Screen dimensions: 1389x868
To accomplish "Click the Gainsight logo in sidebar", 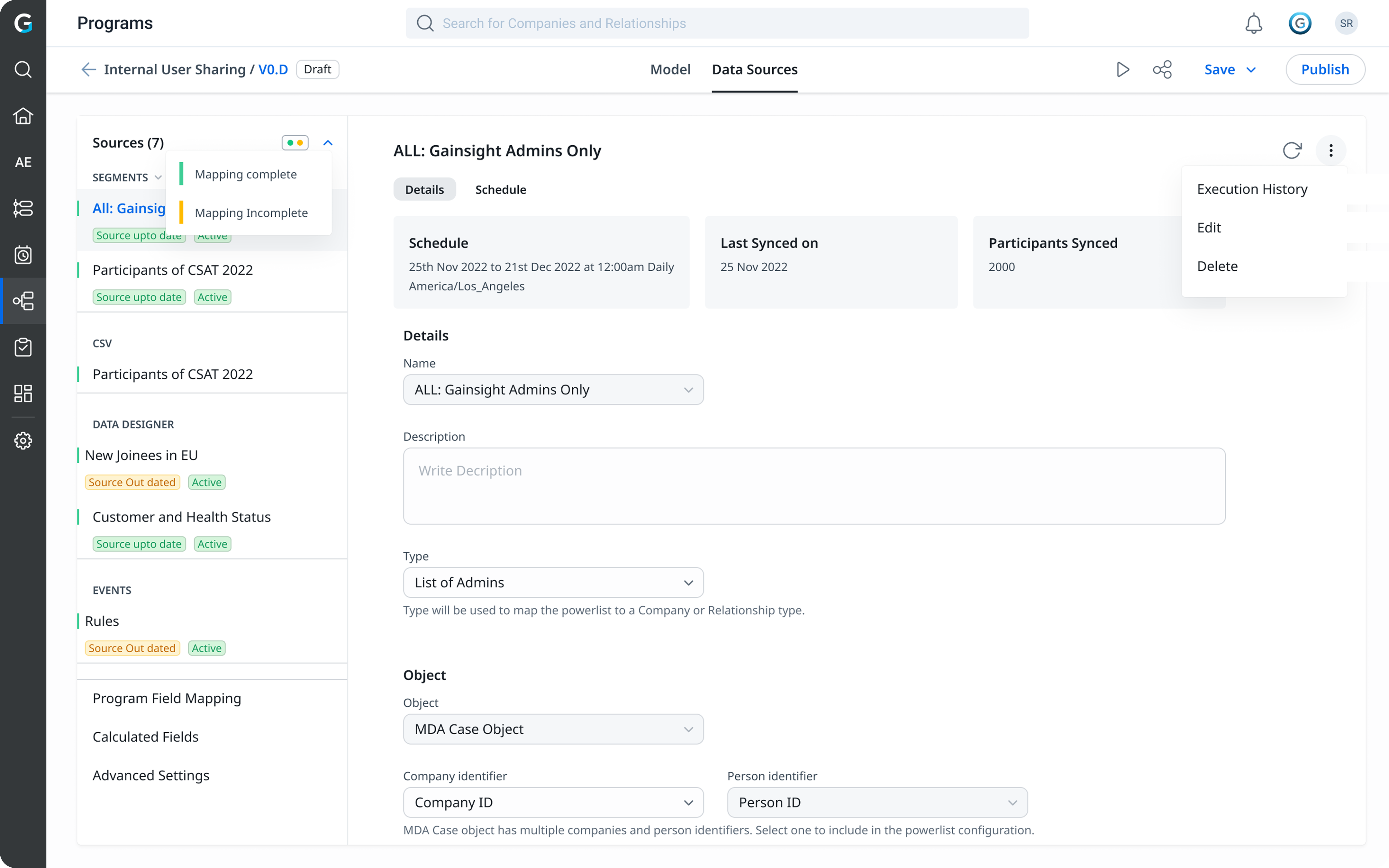I will [x=23, y=23].
